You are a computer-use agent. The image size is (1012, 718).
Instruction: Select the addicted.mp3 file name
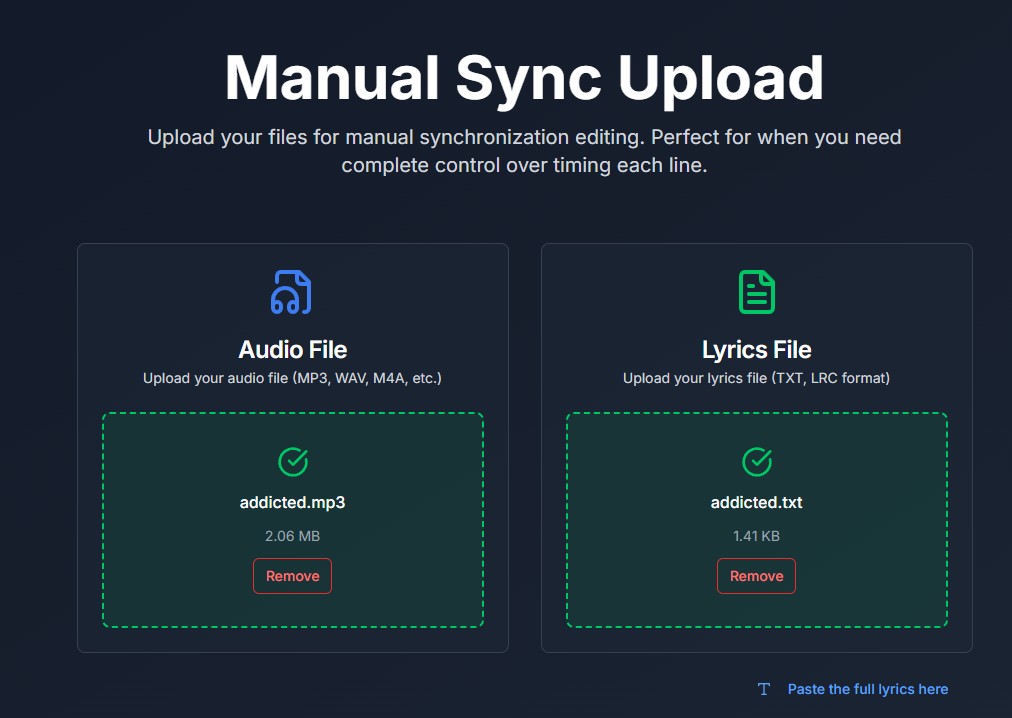click(x=292, y=503)
